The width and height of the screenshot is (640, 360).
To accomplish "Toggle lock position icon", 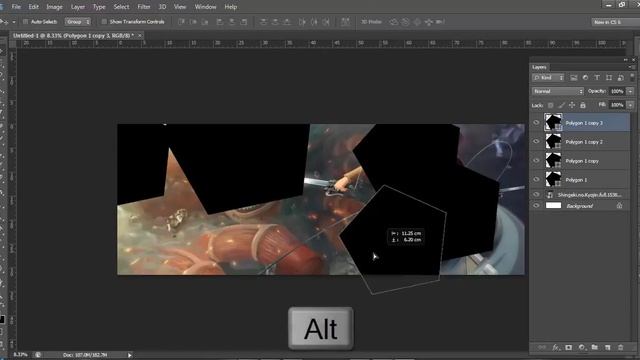I will [x=572, y=105].
